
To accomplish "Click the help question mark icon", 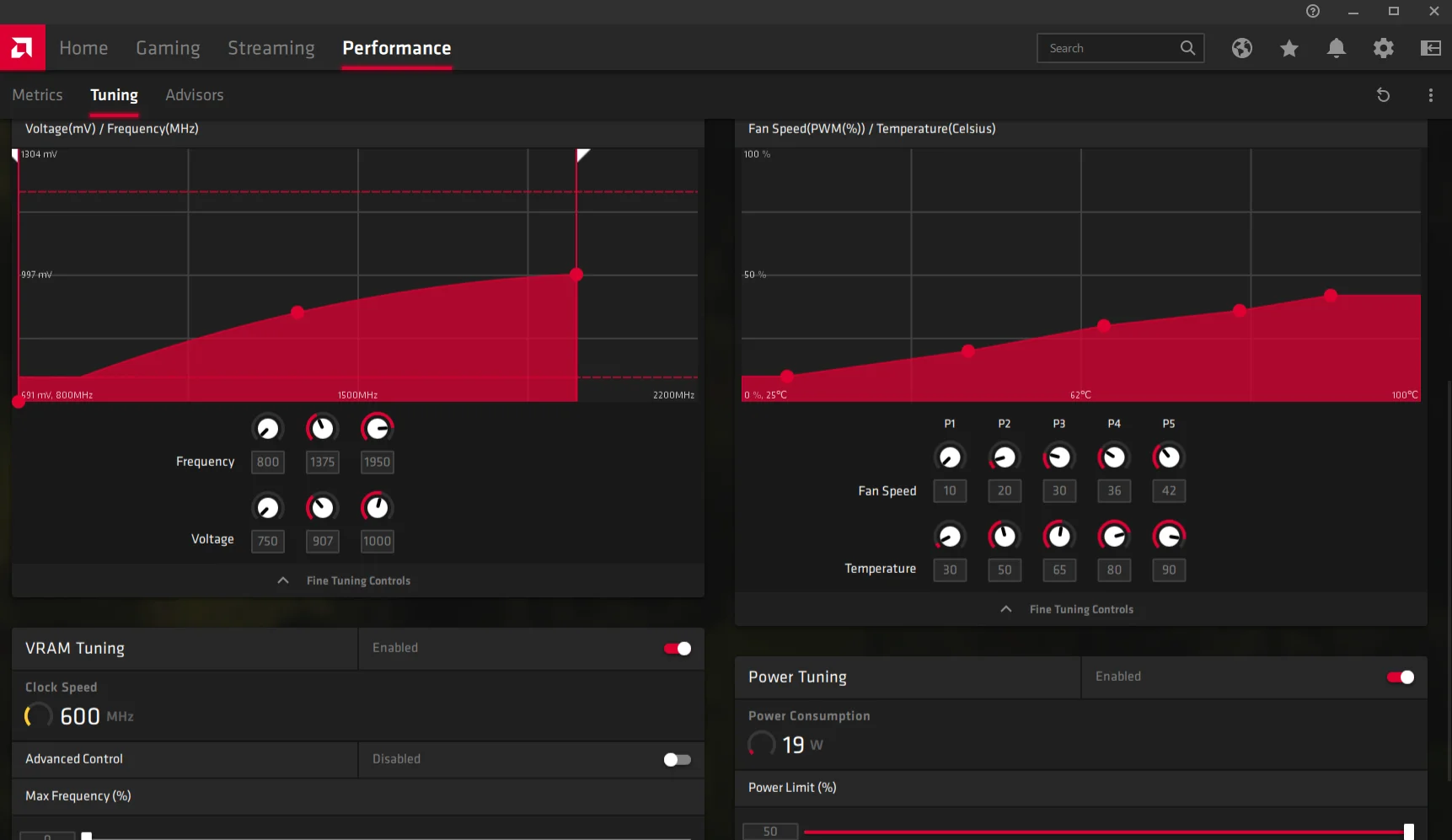I will (1312, 11).
